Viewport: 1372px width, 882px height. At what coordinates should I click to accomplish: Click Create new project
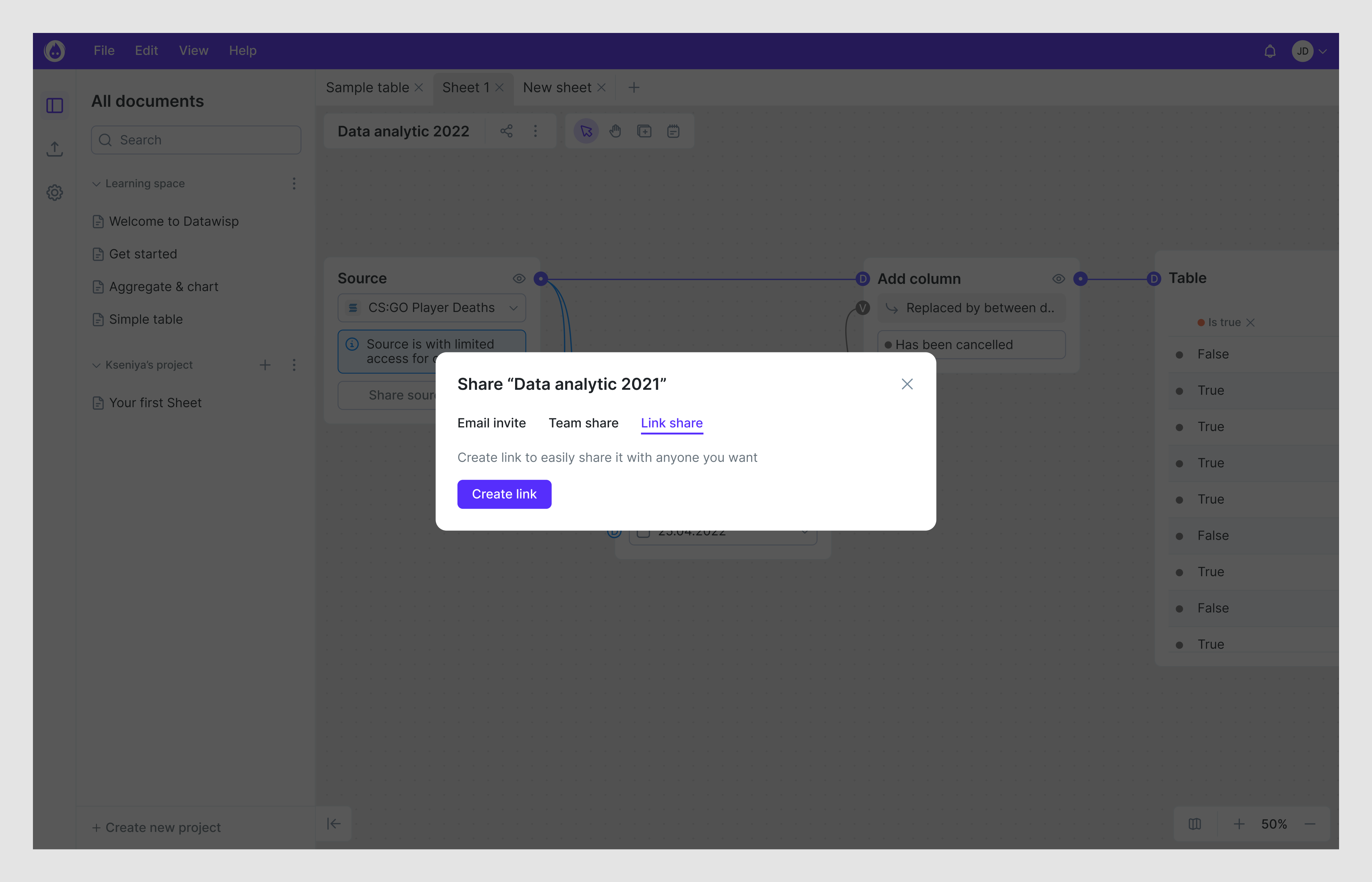(156, 827)
